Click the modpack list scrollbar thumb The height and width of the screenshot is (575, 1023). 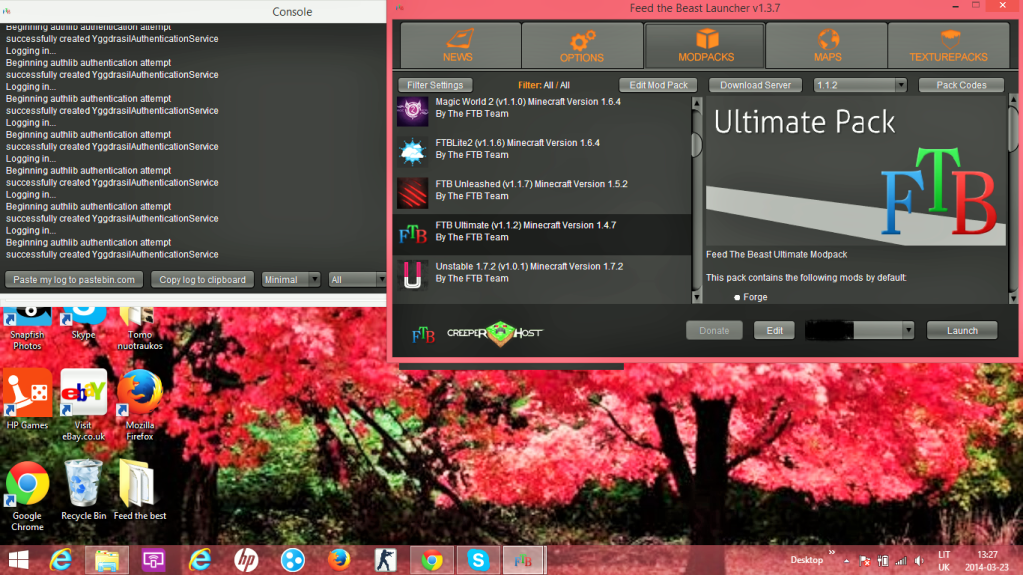click(x=696, y=144)
